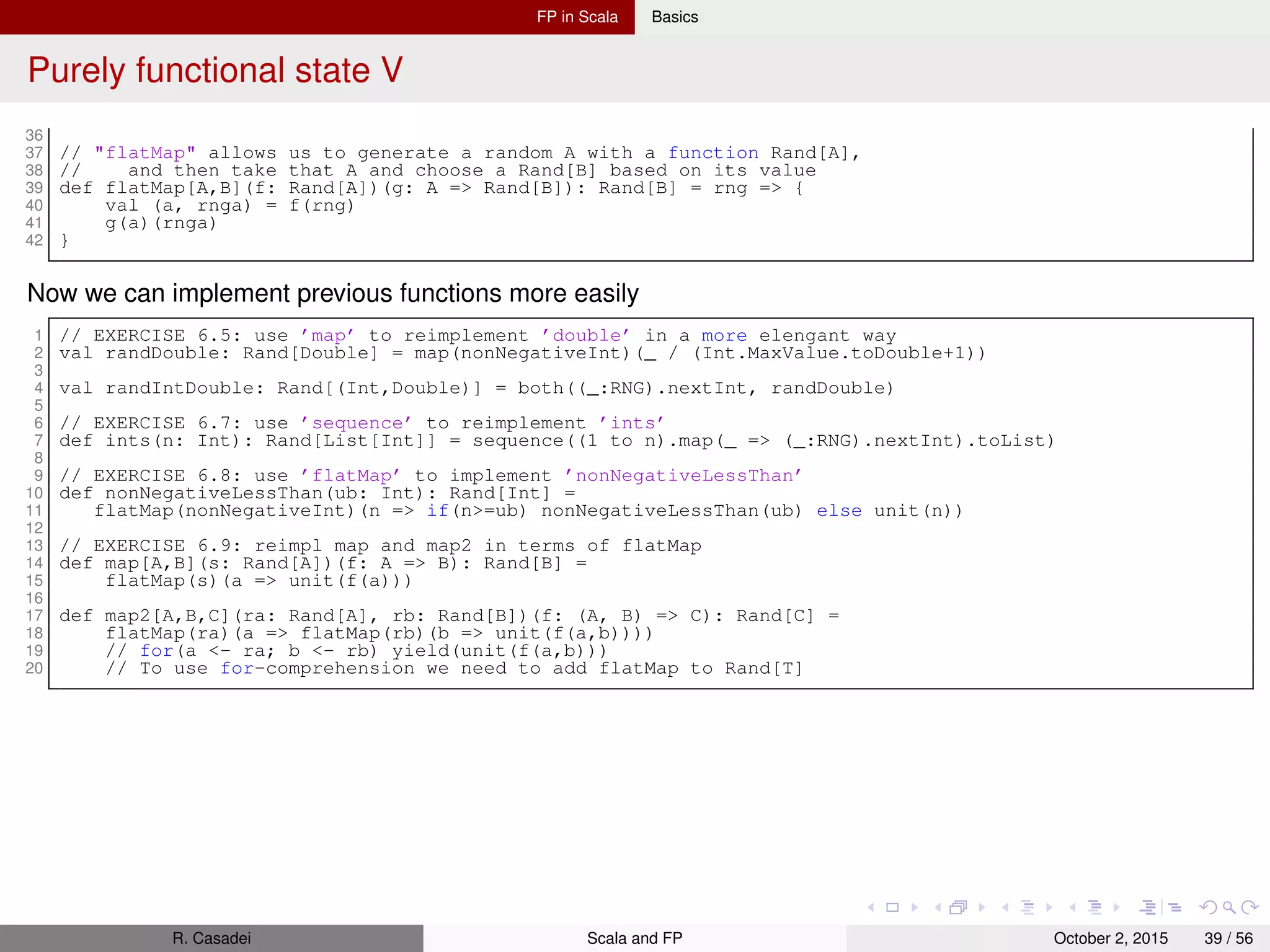Click the 'def flatMap[A,B]' definition line 39
Image resolution: width=1270 pixels, height=952 pixels.
pyautogui.click(x=432, y=188)
